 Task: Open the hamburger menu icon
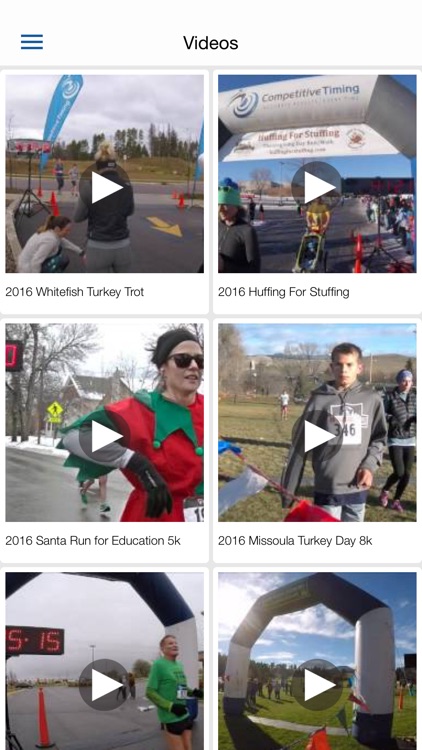click(32, 42)
